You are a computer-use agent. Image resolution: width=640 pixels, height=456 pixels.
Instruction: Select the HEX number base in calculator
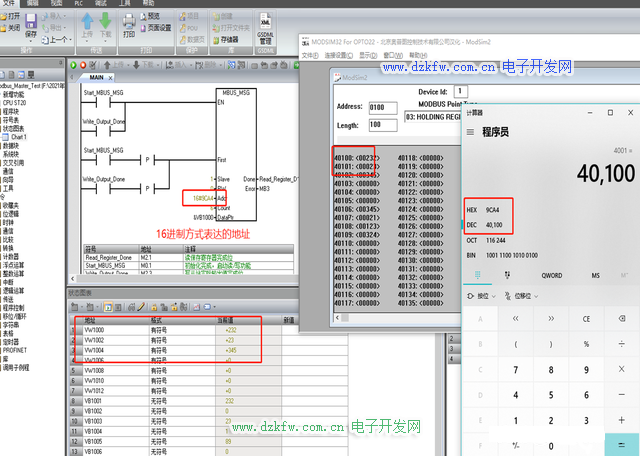(x=472, y=210)
